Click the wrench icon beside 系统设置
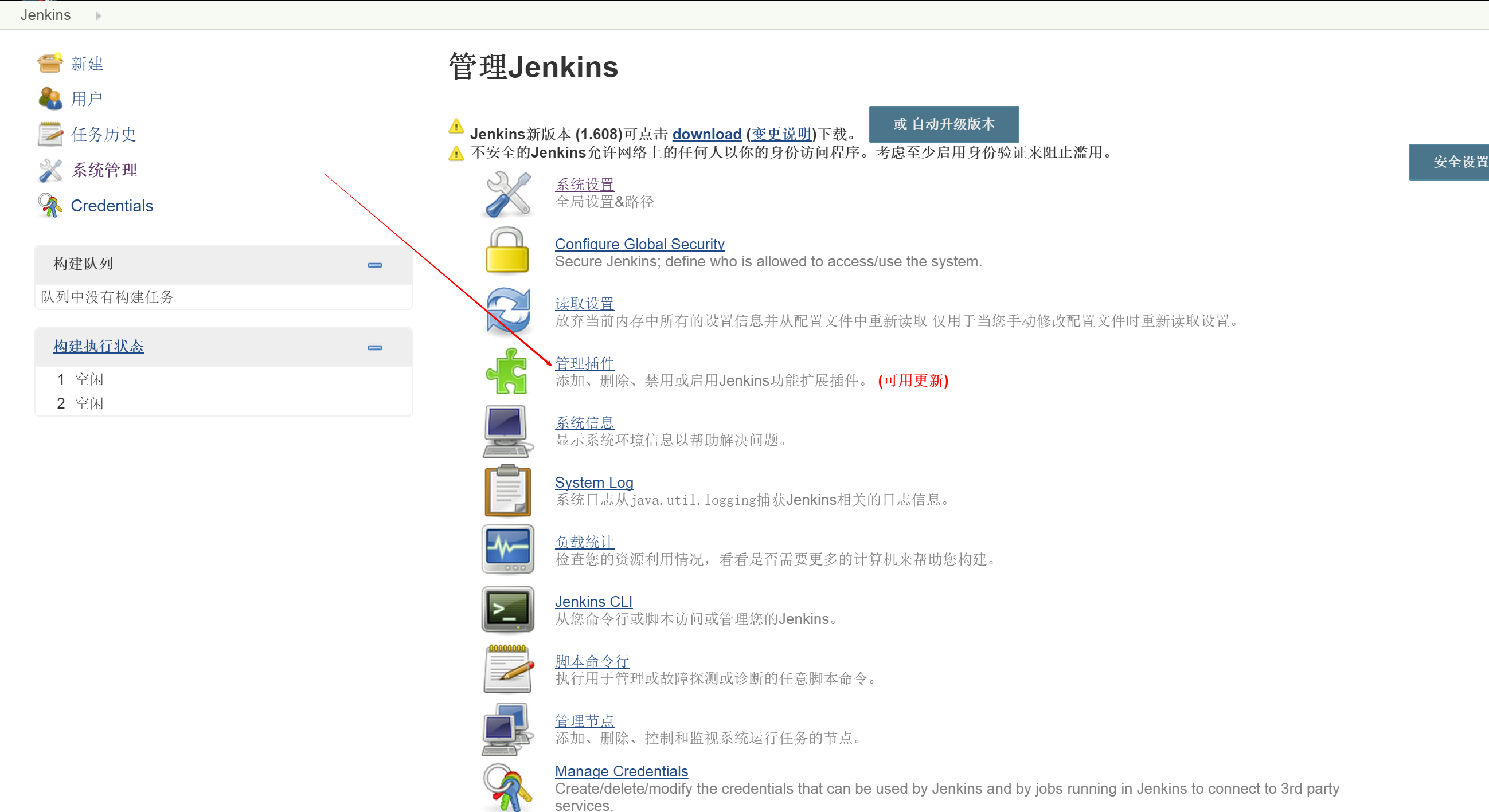Image resolution: width=1489 pixels, height=812 pixels. 507,194
